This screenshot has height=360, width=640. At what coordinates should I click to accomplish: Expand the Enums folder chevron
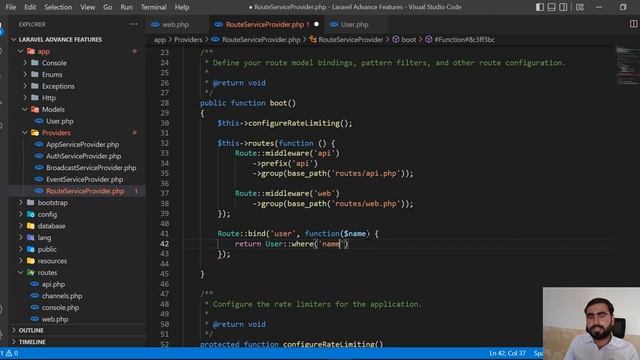[x=25, y=74]
